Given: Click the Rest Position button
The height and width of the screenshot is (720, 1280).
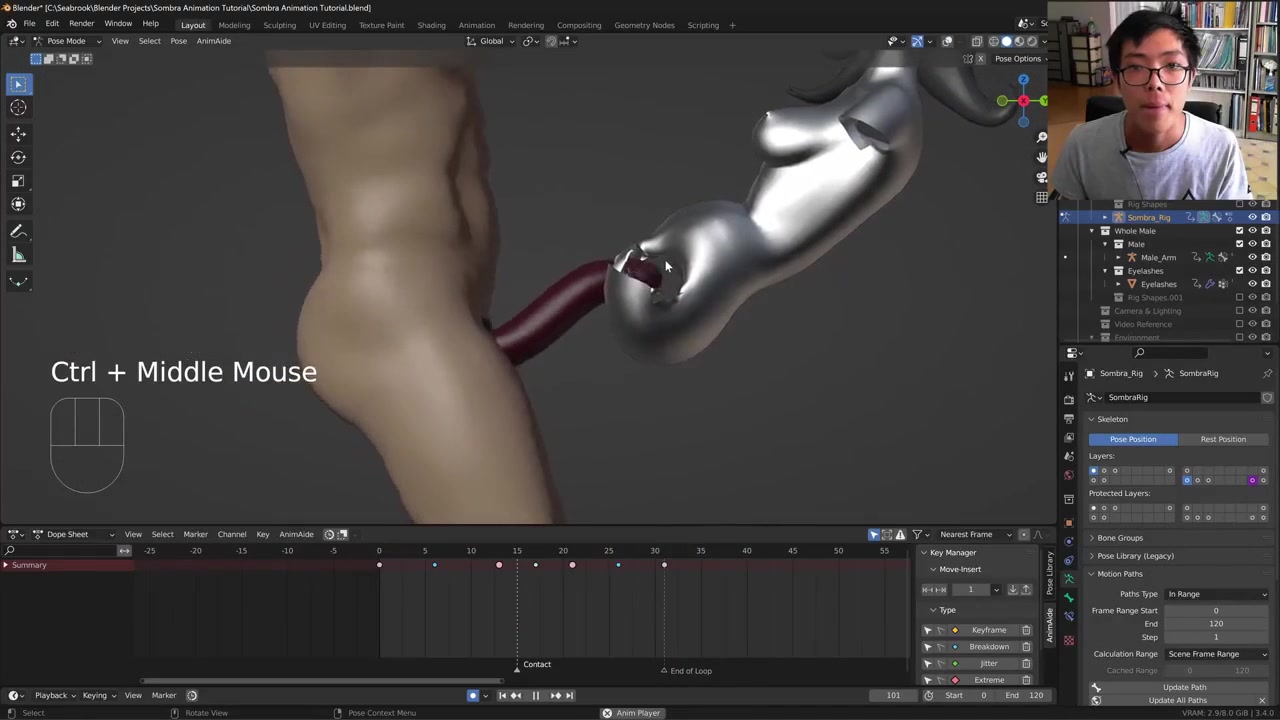Looking at the screenshot, I should pos(1222,439).
